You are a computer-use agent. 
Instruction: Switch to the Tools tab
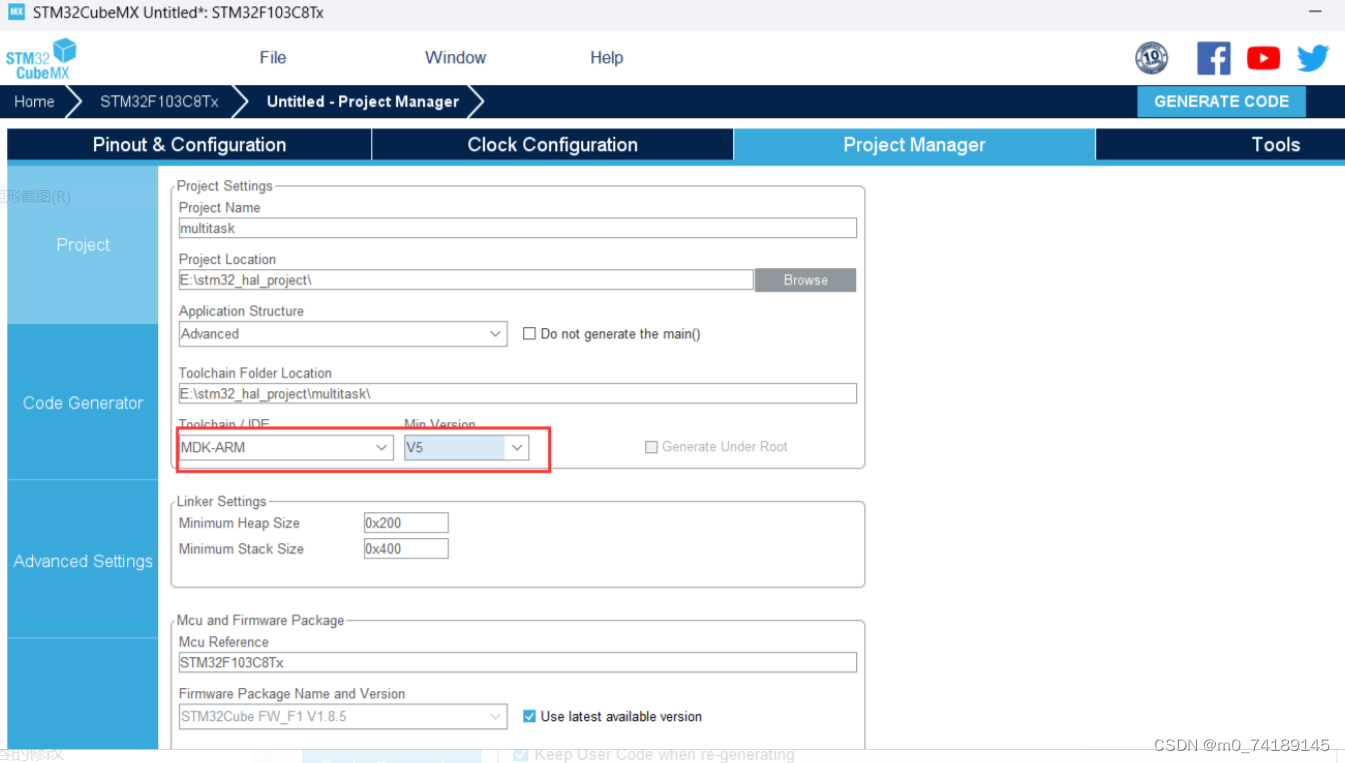(1221, 145)
